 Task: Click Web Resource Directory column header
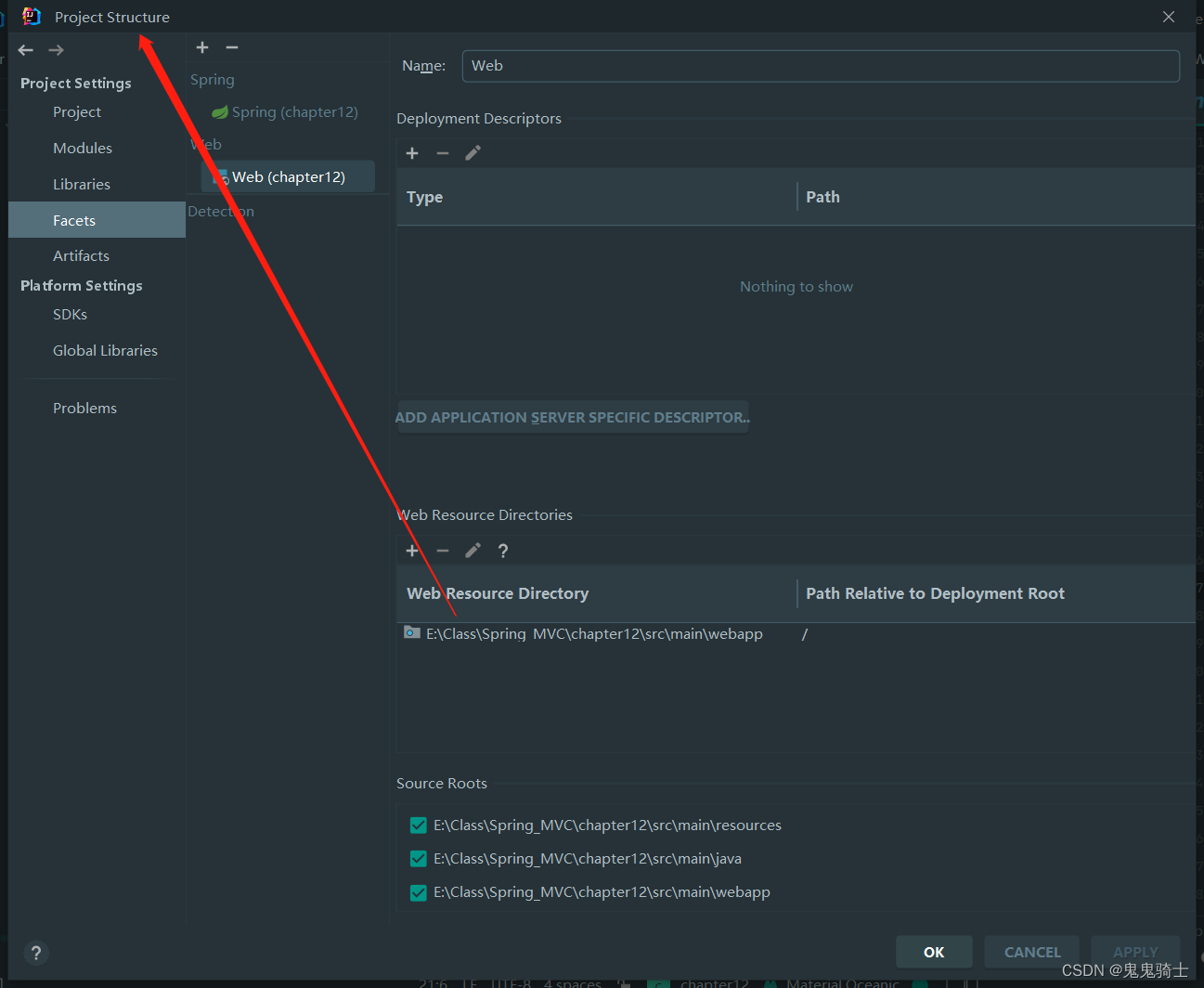tap(597, 593)
